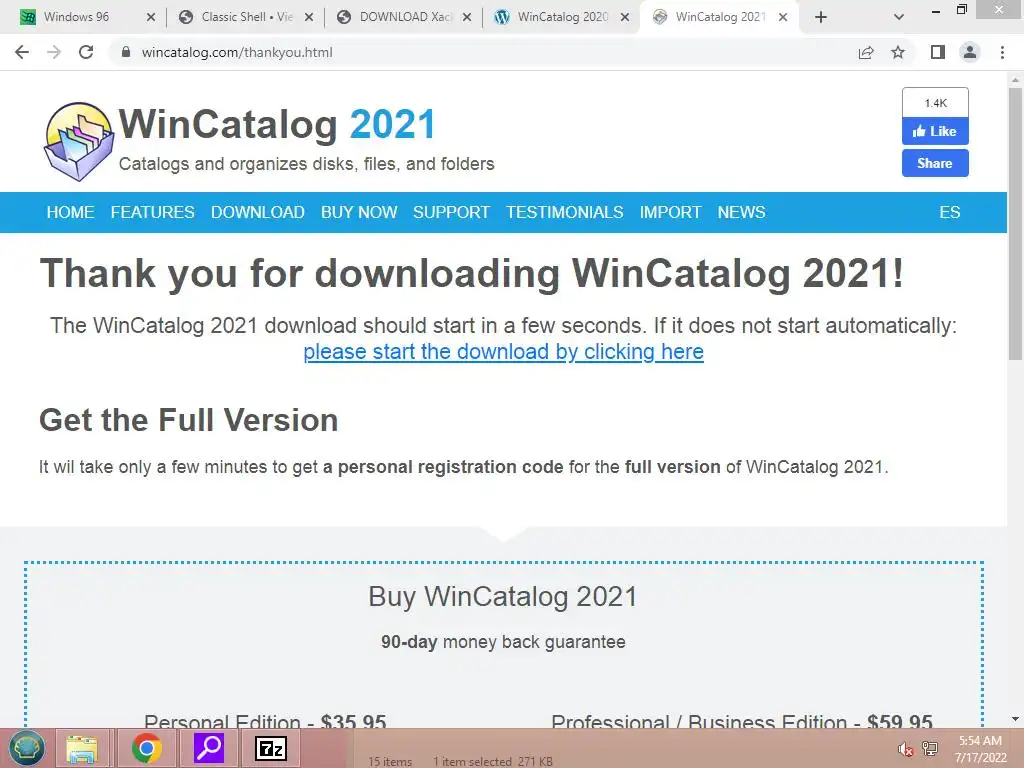1024x768 pixels.
Task: Click the WinCatalog logo icon
Action: coord(78,141)
